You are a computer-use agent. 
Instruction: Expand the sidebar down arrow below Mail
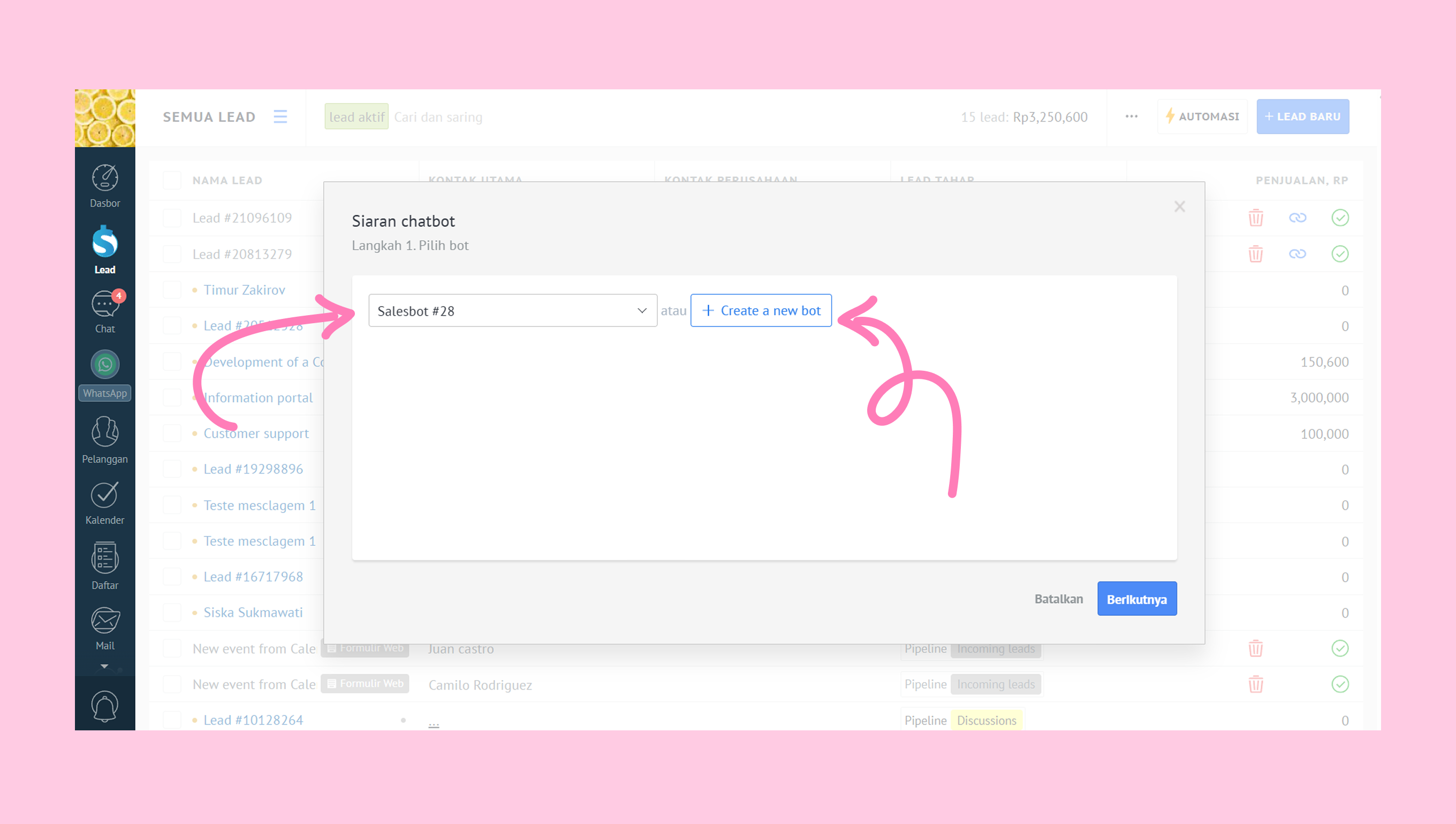click(x=104, y=666)
